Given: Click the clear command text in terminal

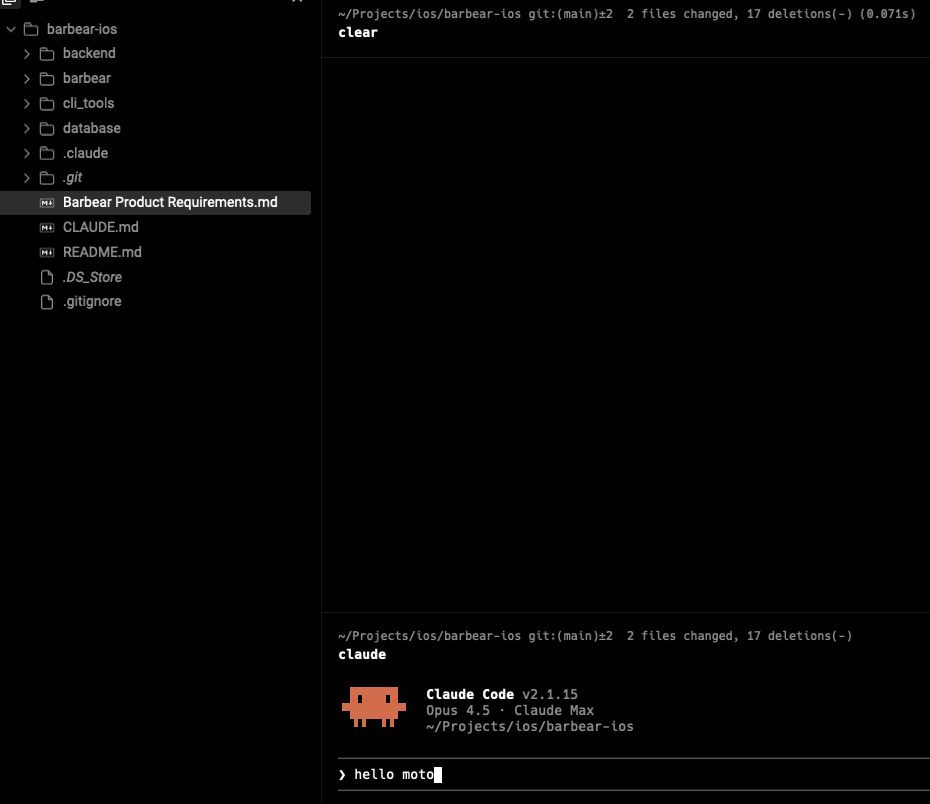Looking at the screenshot, I should click(x=358, y=33).
